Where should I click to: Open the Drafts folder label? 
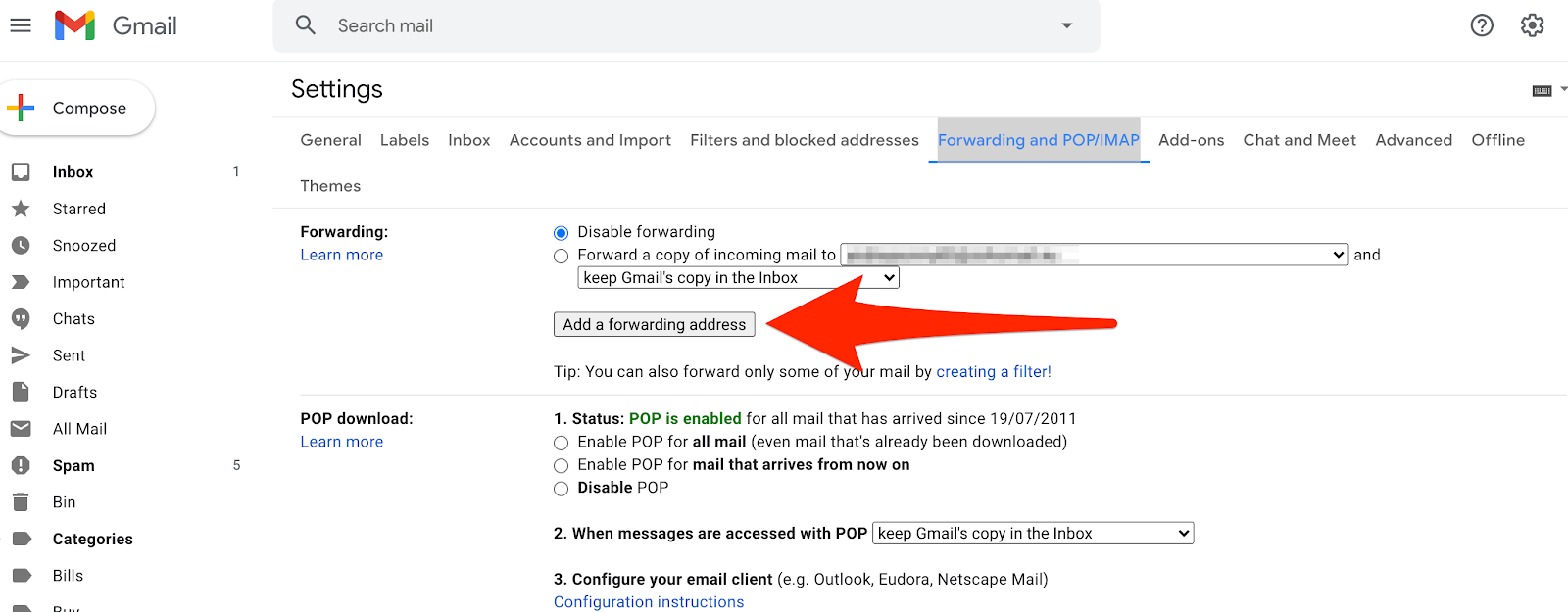pyautogui.click(x=74, y=393)
